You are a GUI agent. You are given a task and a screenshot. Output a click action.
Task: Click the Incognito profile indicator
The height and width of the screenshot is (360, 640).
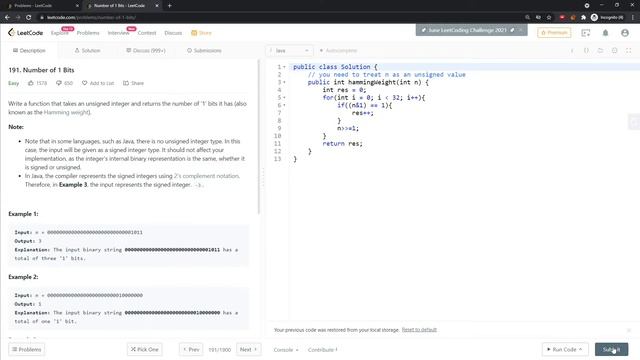point(607,18)
